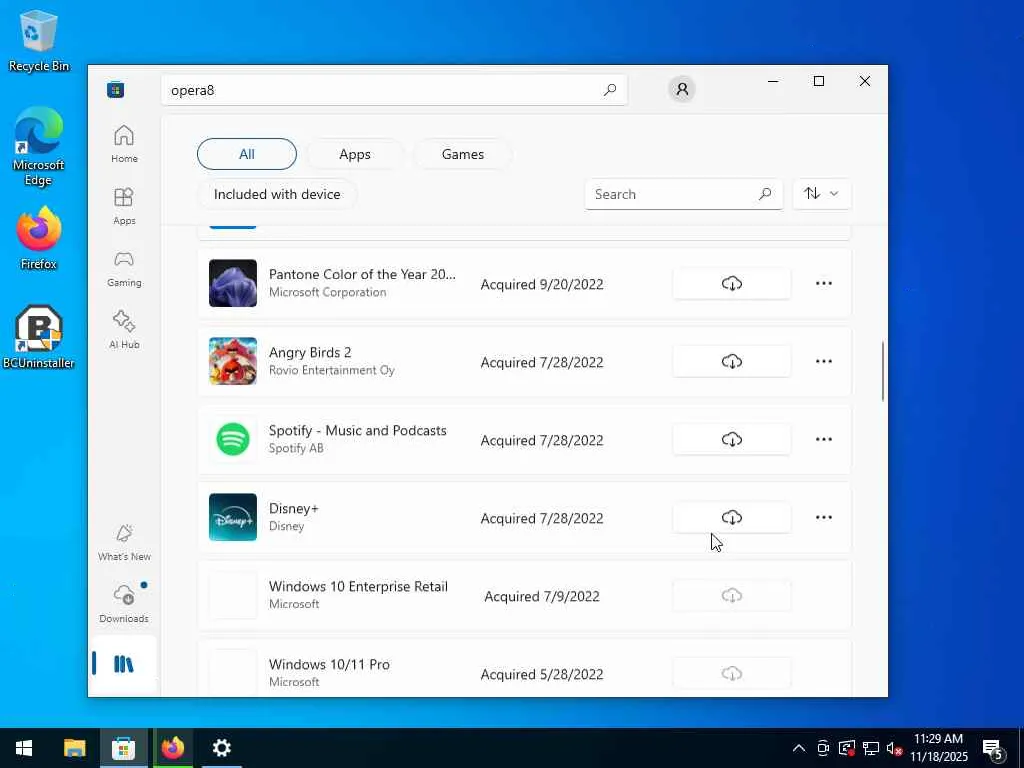Click the library list vertical scrollbar

883,371
